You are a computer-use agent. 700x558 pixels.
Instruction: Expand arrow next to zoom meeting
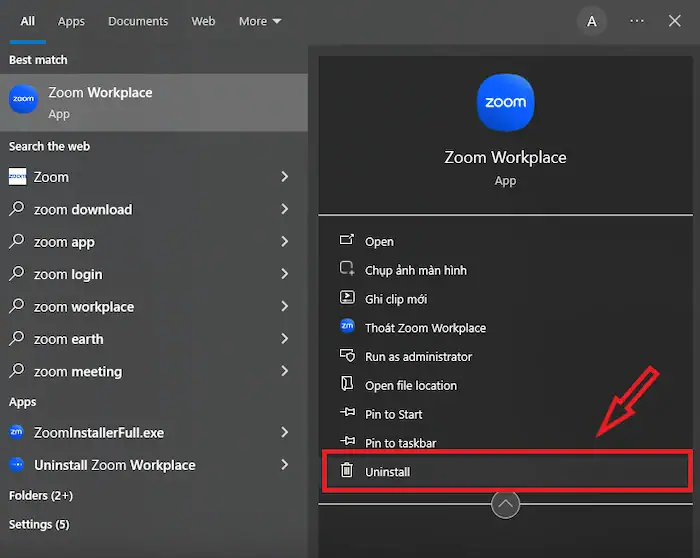[x=284, y=371]
